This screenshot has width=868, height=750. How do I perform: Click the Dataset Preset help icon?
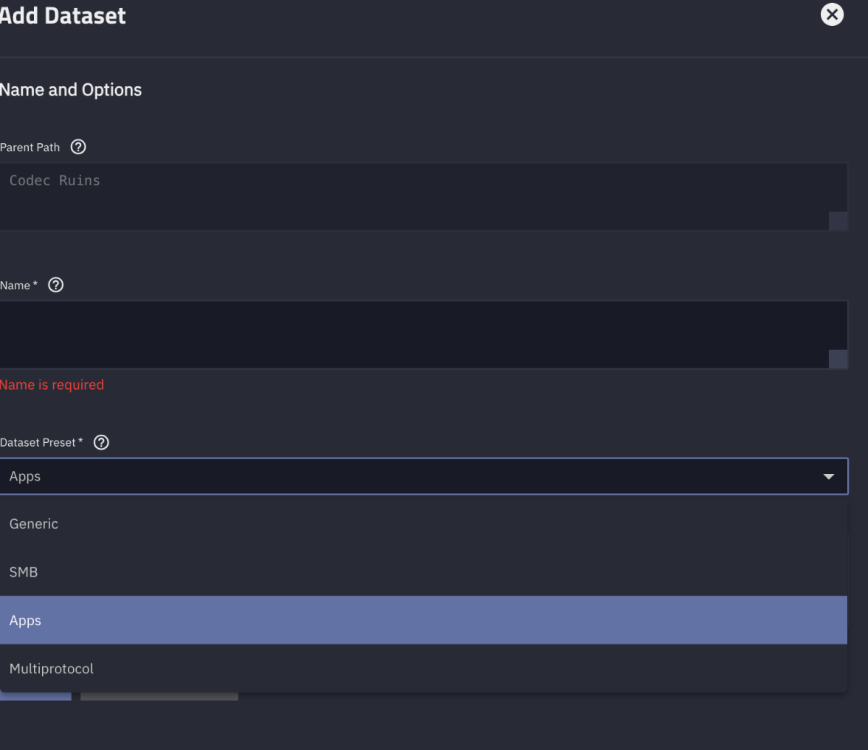[101, 442]
